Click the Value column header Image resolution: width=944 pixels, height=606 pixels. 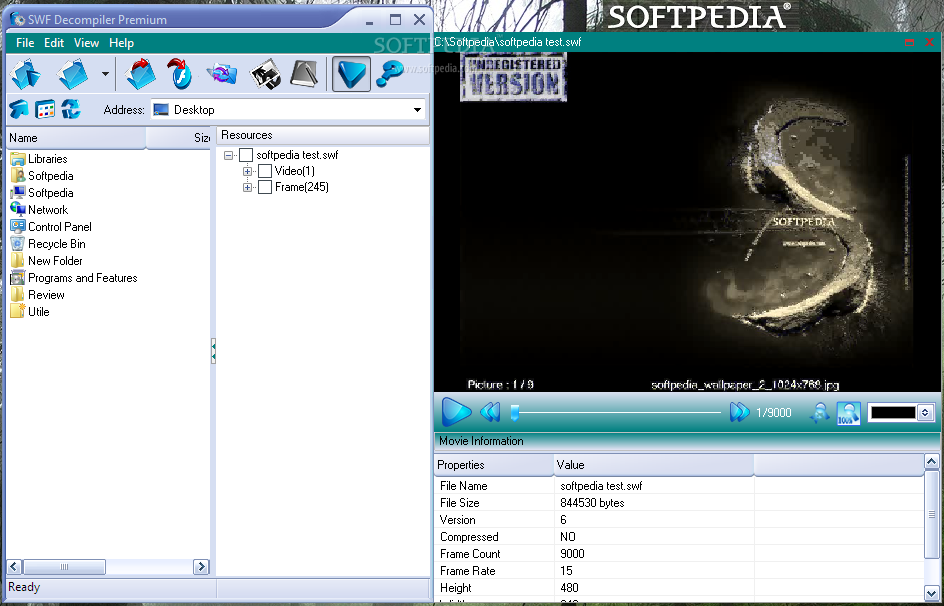[x=654, y=465]
